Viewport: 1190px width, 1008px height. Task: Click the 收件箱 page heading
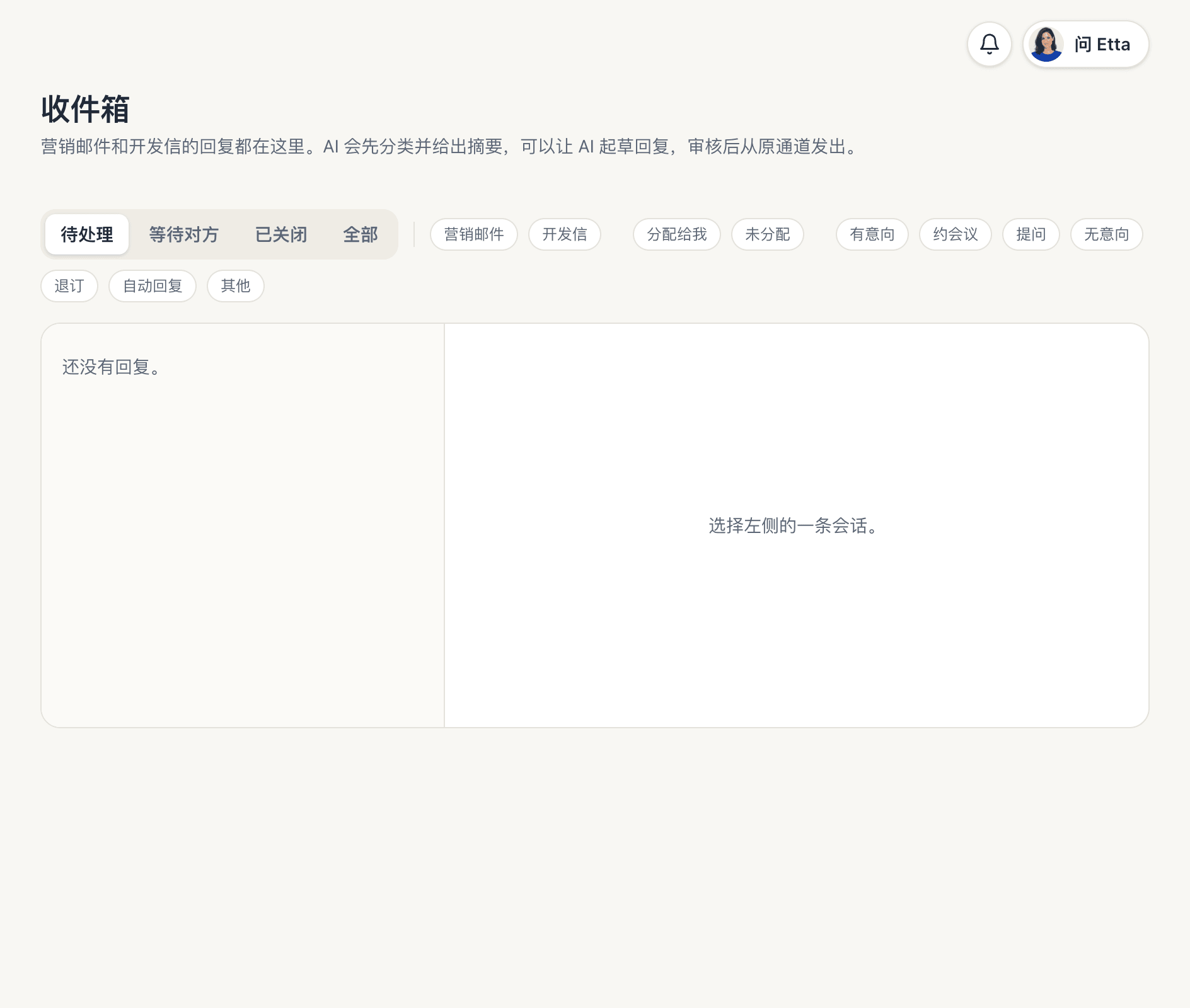(x=86, y=109)
